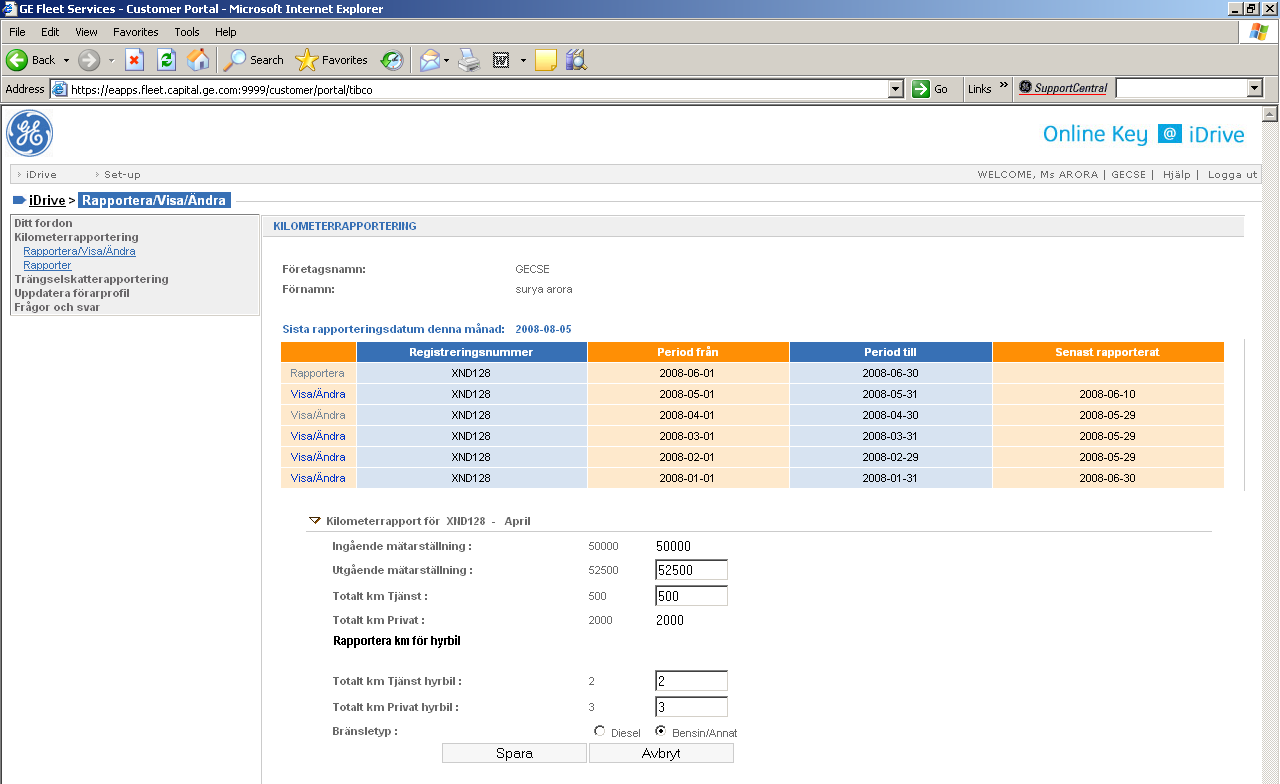Click Avbryt button
Image resolution: width=1280 pixels, height=784 pixels.
point(661,753)
